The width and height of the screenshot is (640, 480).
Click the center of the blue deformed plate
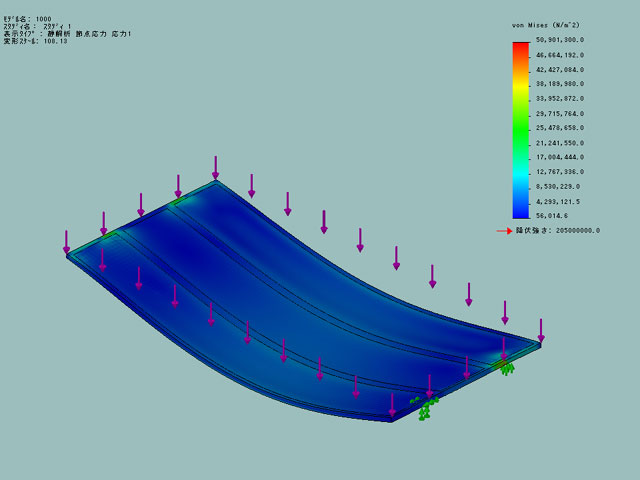coord(300,290)
